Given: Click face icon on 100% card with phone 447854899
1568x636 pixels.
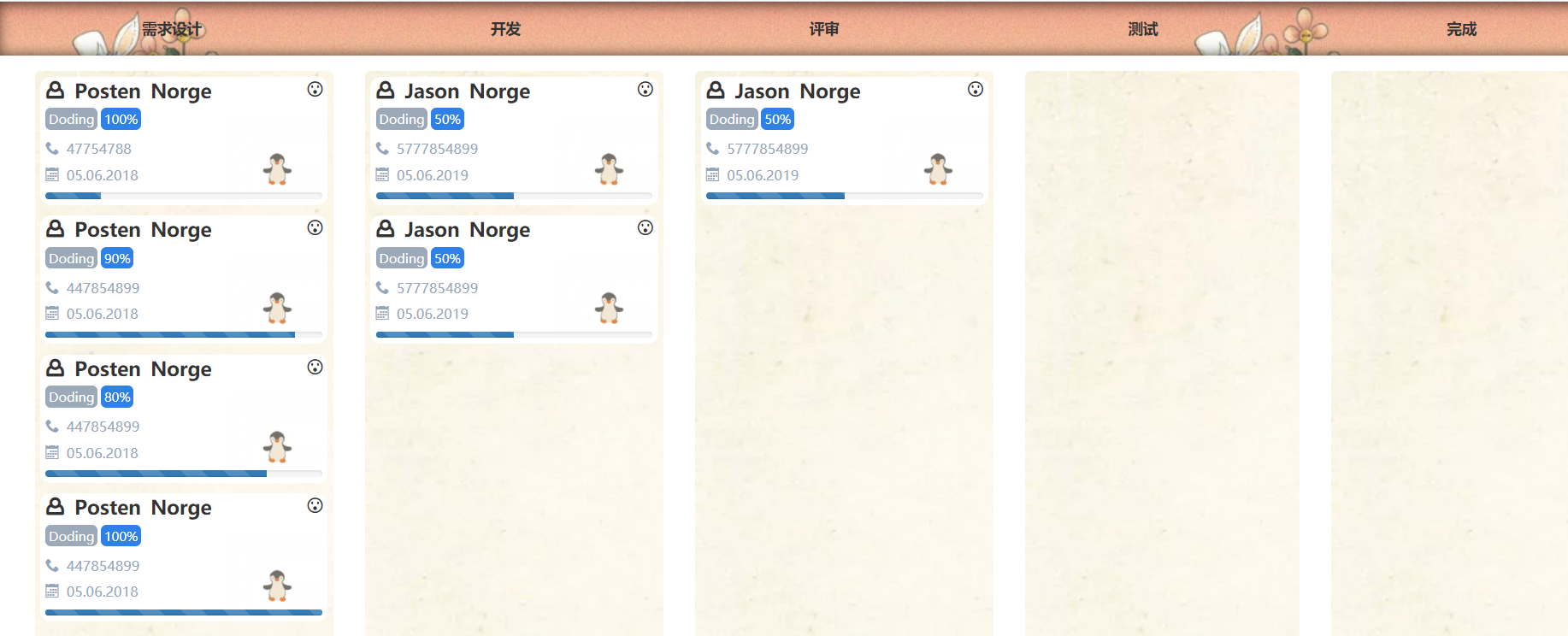Looking at the screenshot, I should tap(315, 505).
